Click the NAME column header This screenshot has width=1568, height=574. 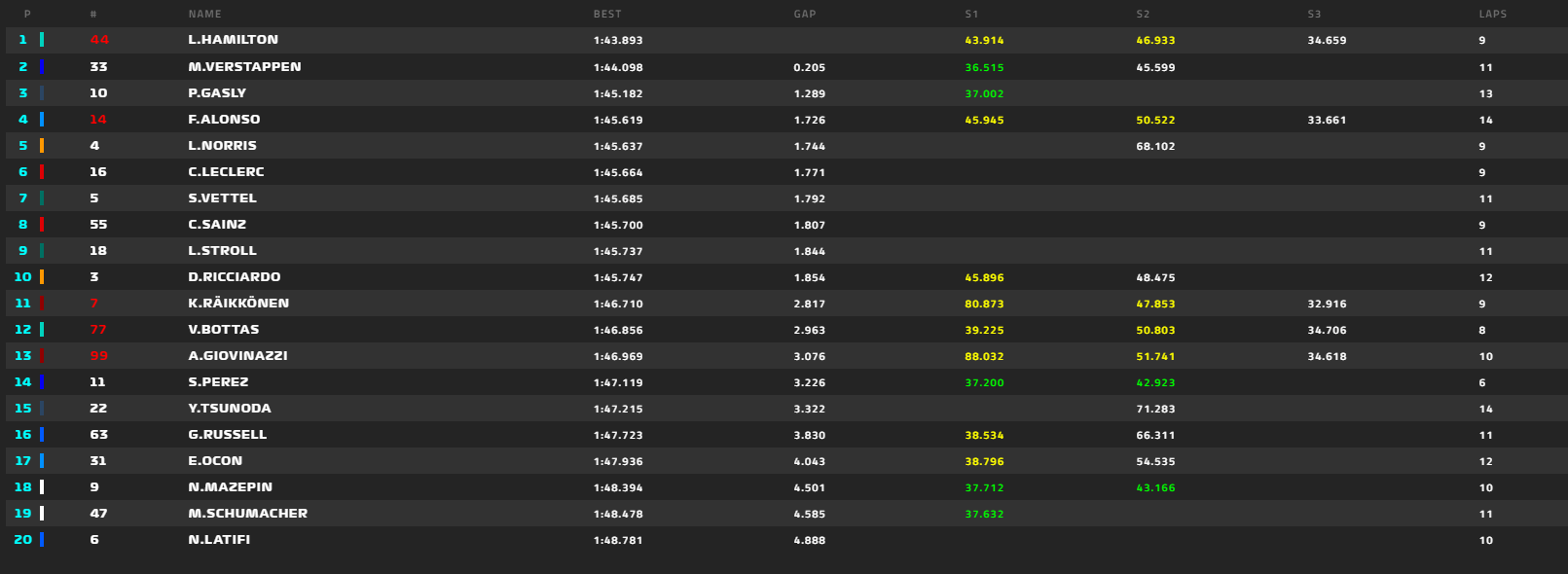(x=204, y=15)
